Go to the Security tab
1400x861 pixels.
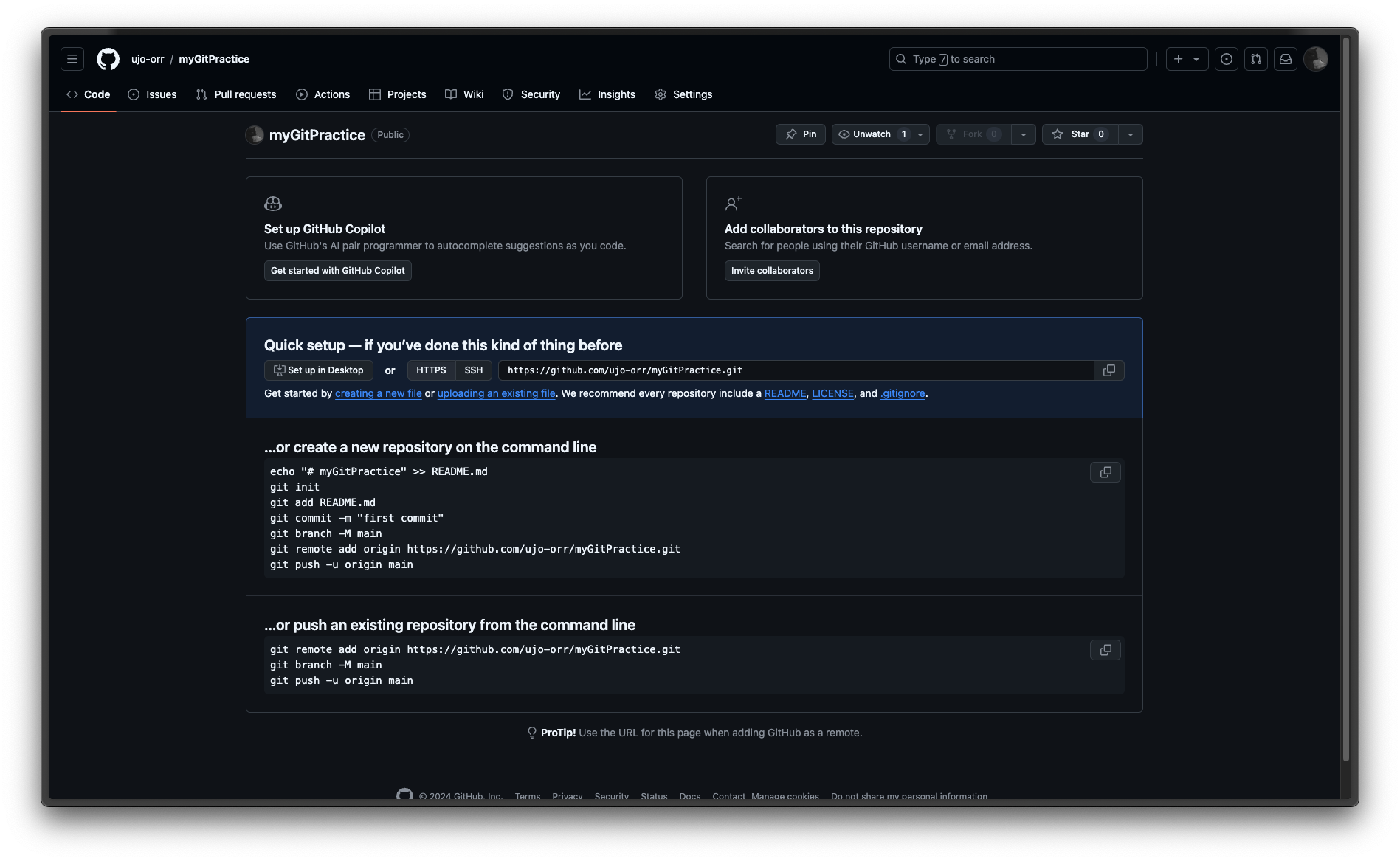pos(531,94)
